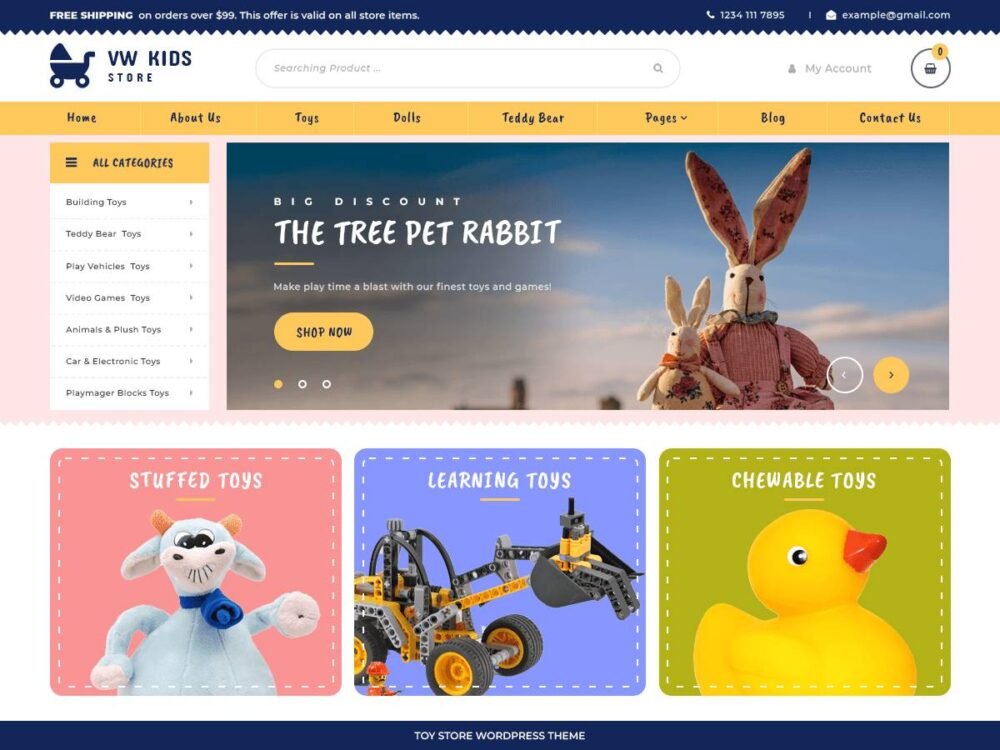Image resolution: width=1000 pixels, height=750 pixels.
Task: Click the phone icon in top bar
Action: point(710,15)
